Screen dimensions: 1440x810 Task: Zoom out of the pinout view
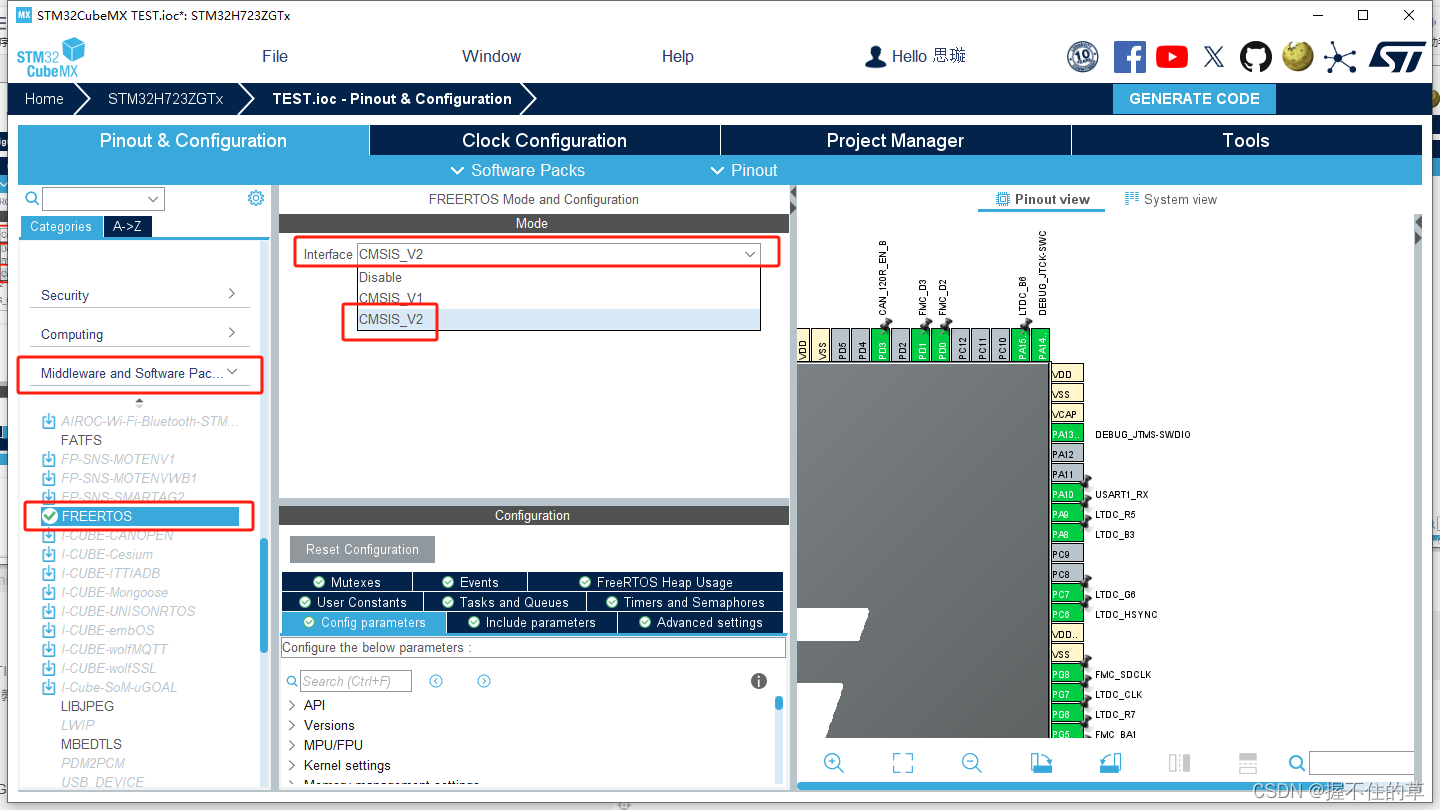click(971, 762)
